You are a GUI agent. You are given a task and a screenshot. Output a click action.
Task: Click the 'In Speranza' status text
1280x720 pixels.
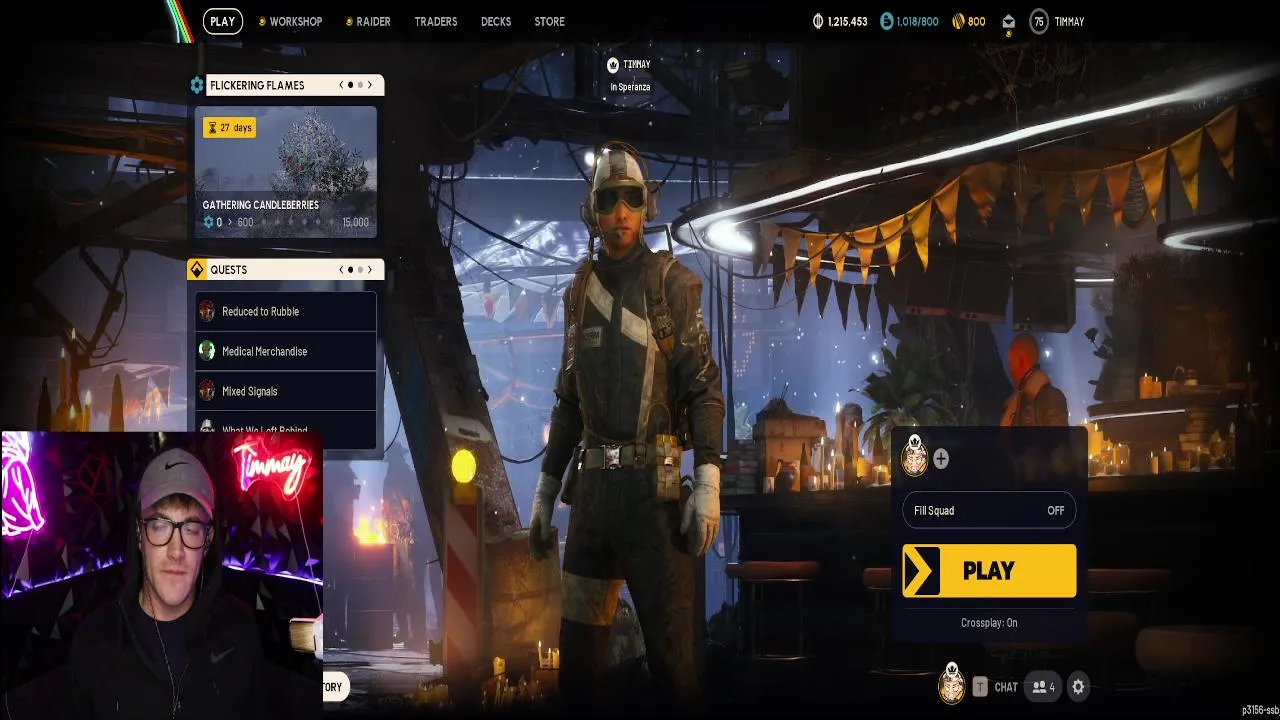pyautogui.click(x=630, y=87)
